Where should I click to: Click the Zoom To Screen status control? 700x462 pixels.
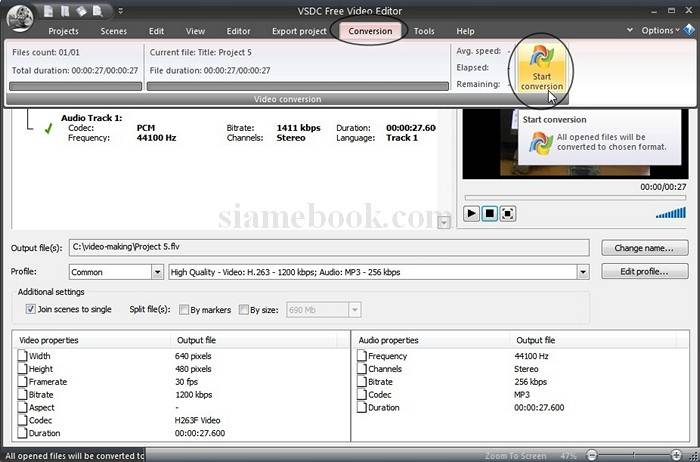[515, 456]
